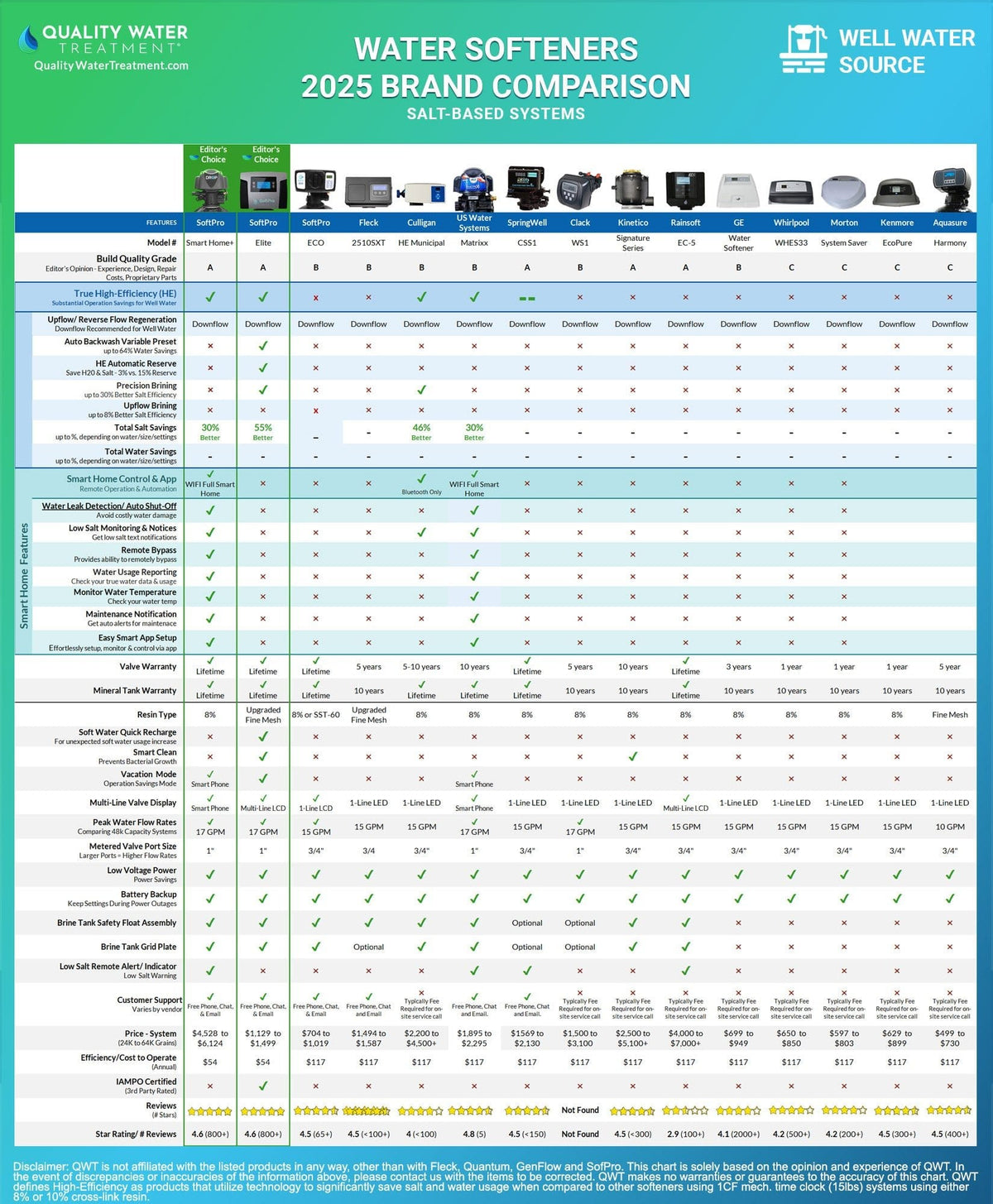
Task: Click Editor's Choice badge above Smart Home+ unit
Action: coord(210,155)
